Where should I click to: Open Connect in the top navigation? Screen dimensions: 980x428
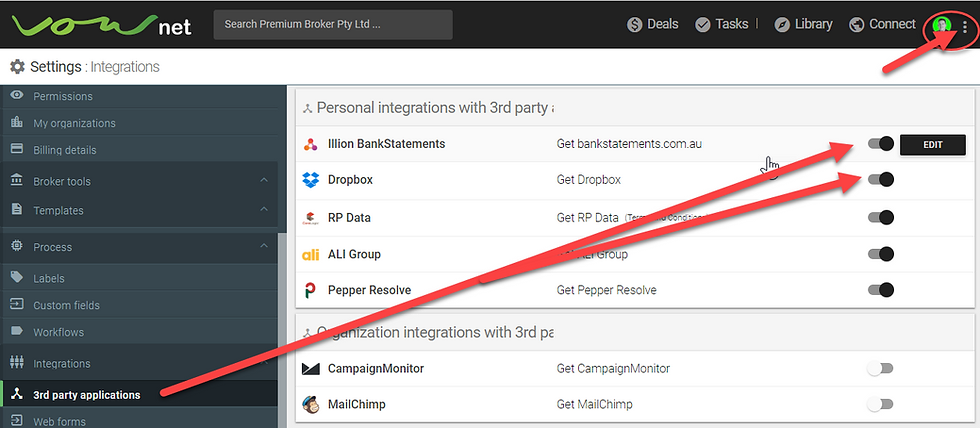click(882, 24)
